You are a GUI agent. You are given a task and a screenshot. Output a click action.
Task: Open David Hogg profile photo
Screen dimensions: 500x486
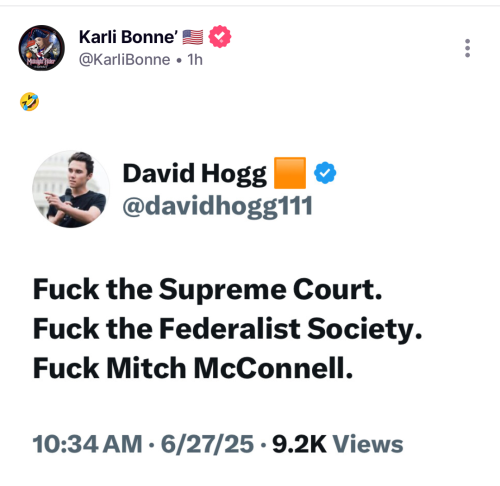click(71, 189)
